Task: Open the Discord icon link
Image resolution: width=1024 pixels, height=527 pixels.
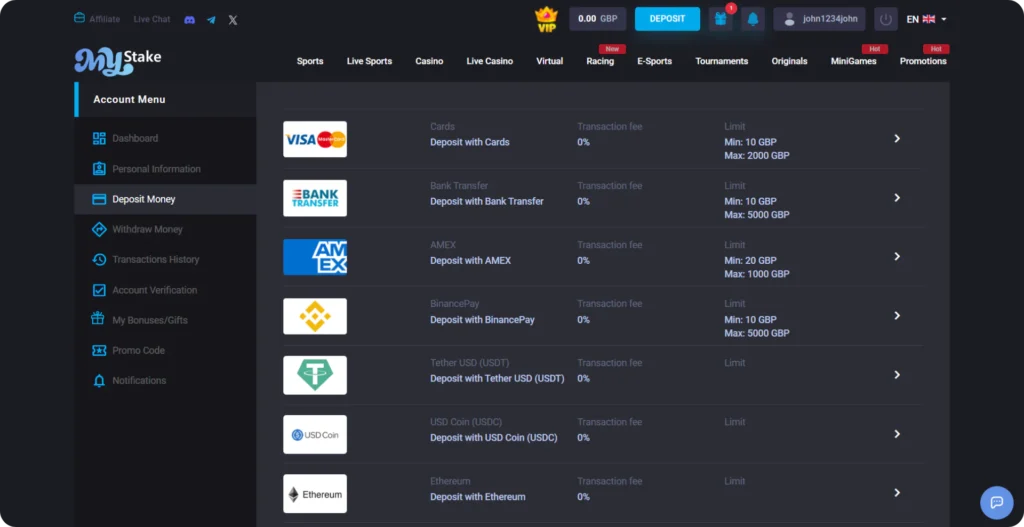Action: click(x=189, y=20)
